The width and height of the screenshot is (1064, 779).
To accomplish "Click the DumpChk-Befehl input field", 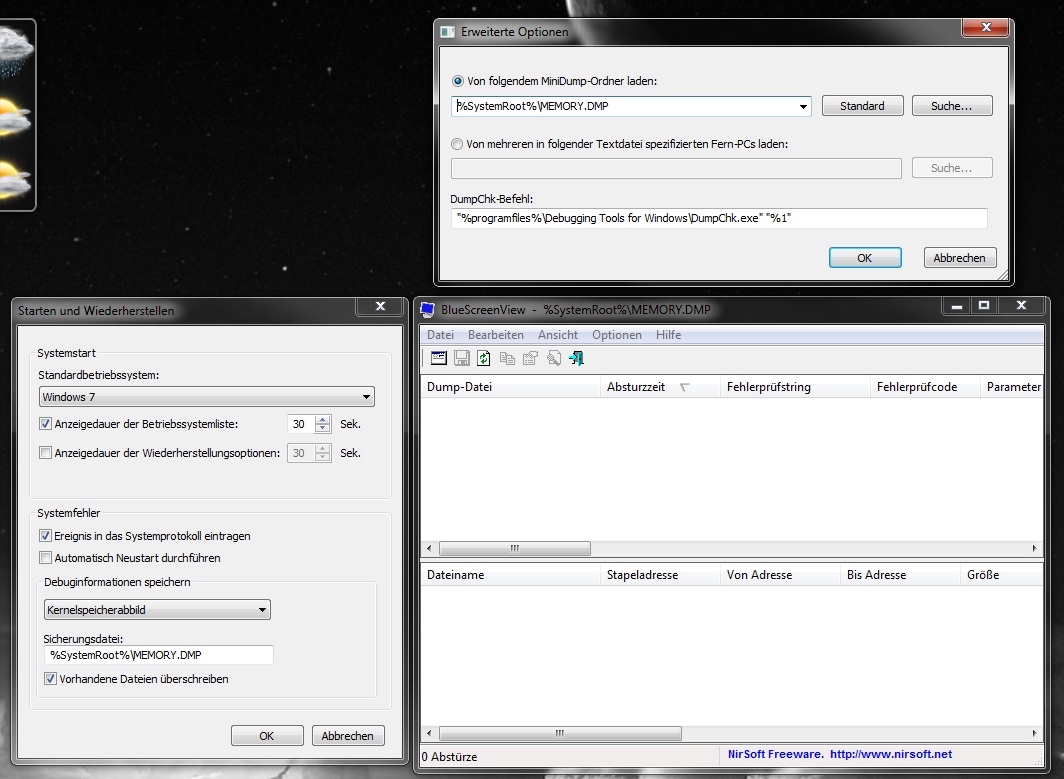I will pos(719,218).
